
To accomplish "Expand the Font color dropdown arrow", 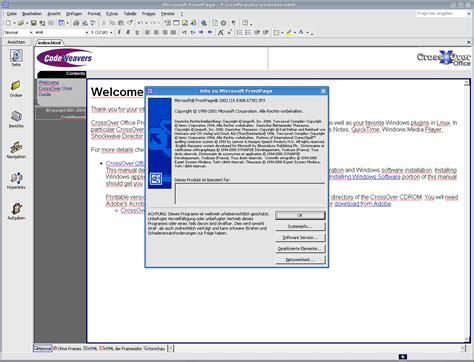I will click(x=307, y=33).
